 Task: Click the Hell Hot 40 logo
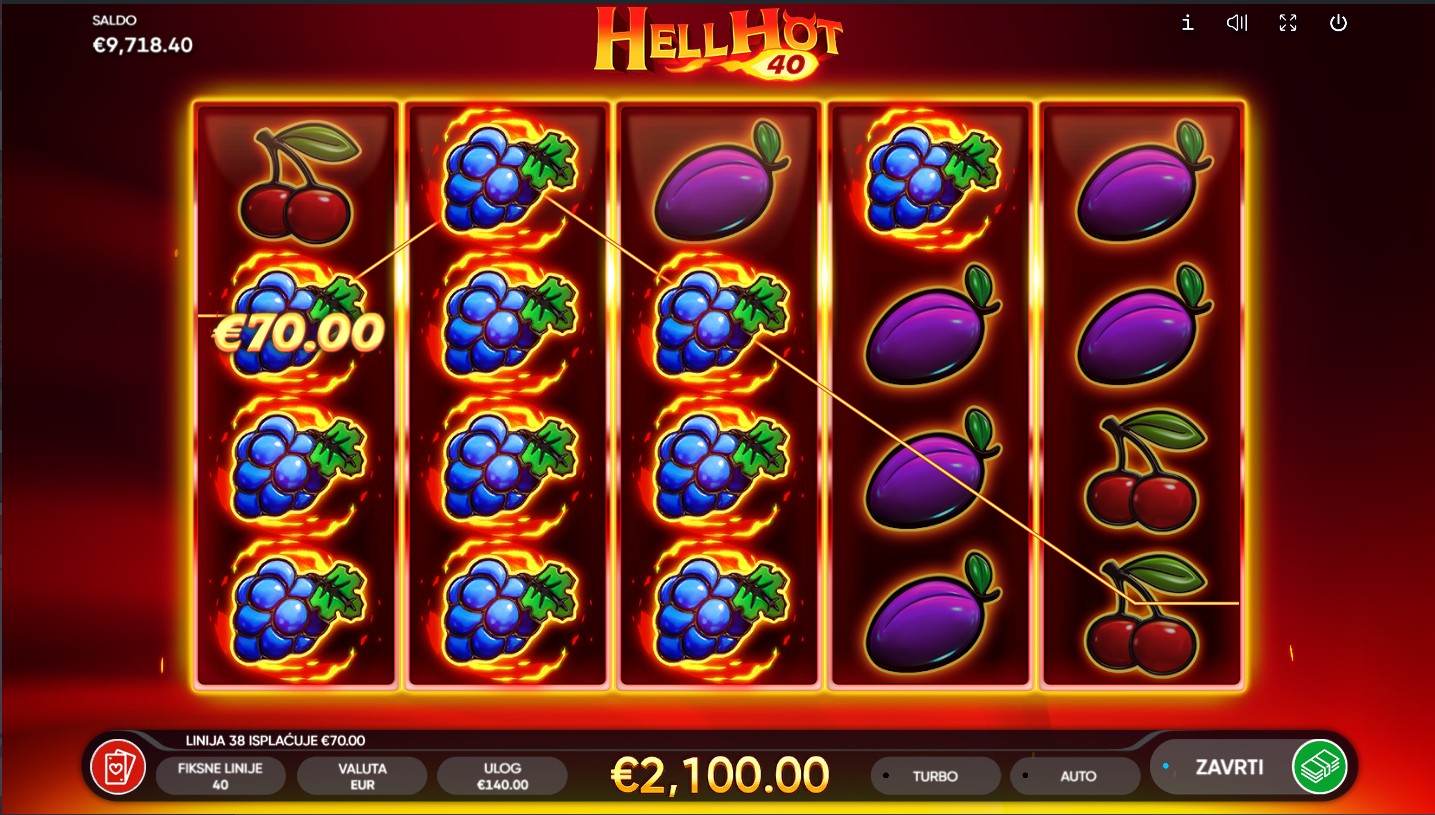pos(718,42)
